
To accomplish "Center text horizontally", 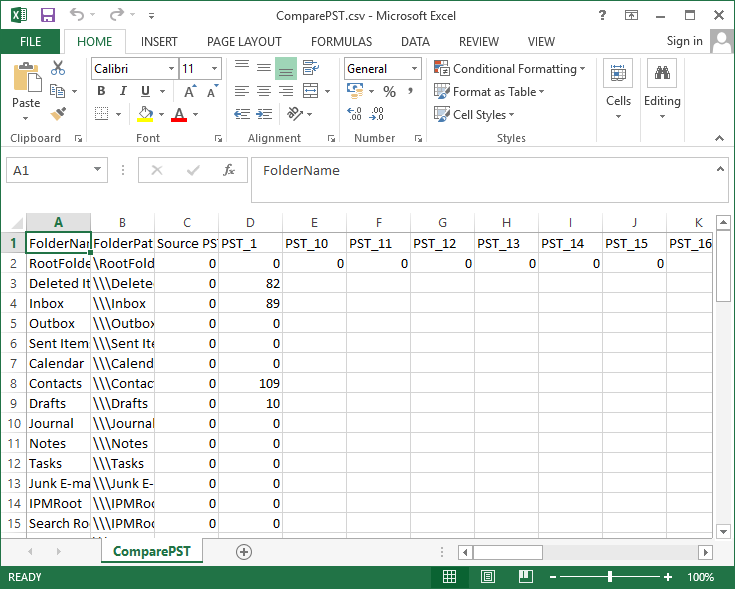I will [x=264, y=91].
